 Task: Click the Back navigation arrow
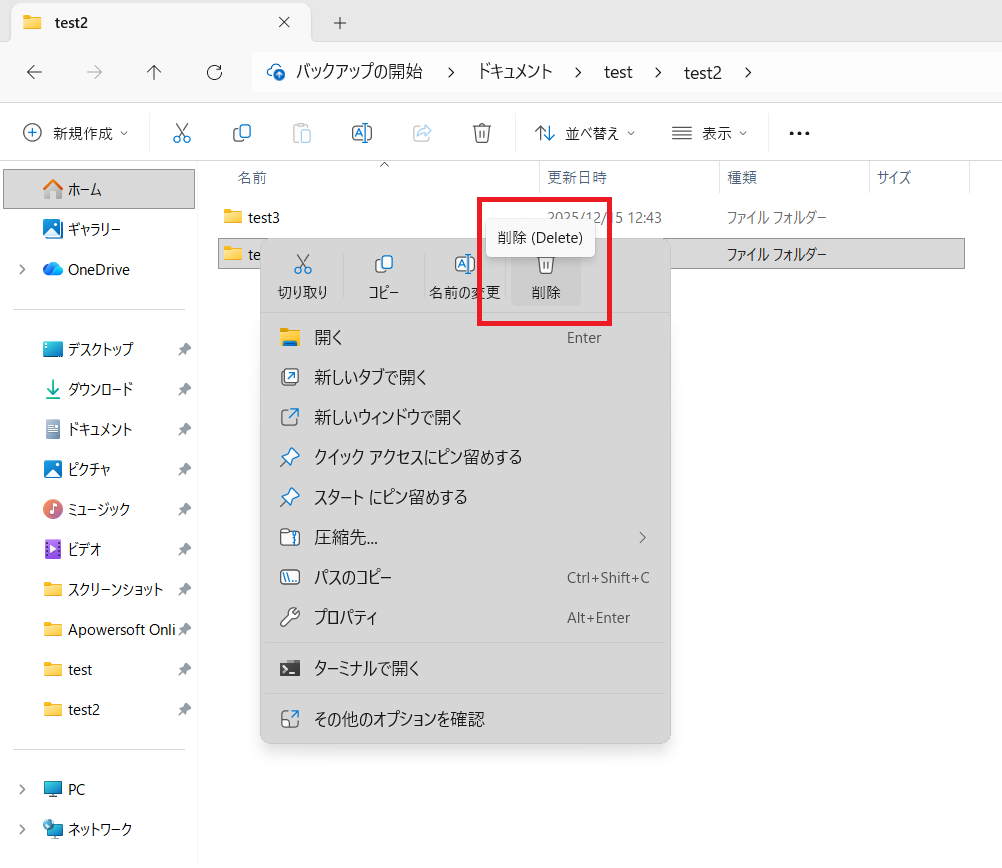click(35, 72)
